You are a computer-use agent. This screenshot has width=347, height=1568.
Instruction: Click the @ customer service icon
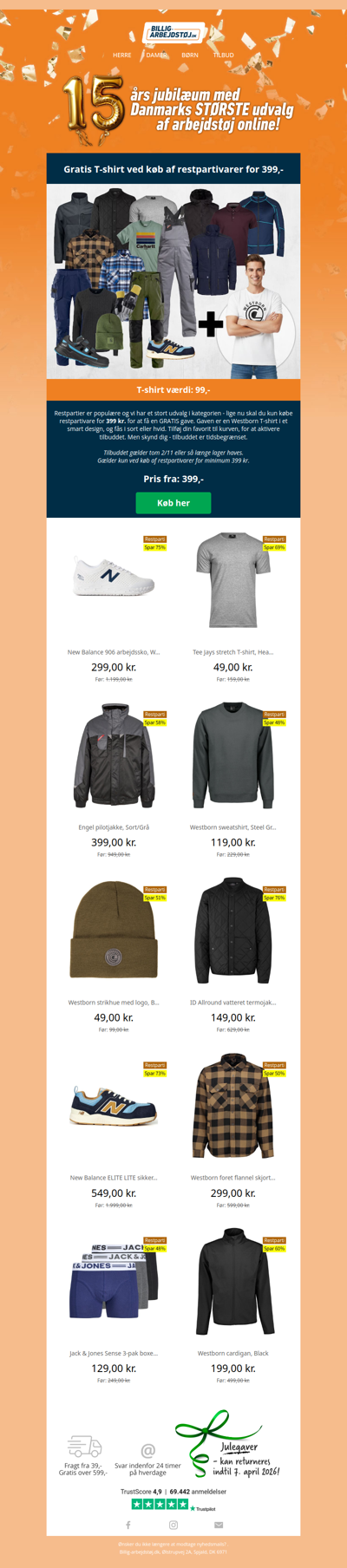[147, 1450]
